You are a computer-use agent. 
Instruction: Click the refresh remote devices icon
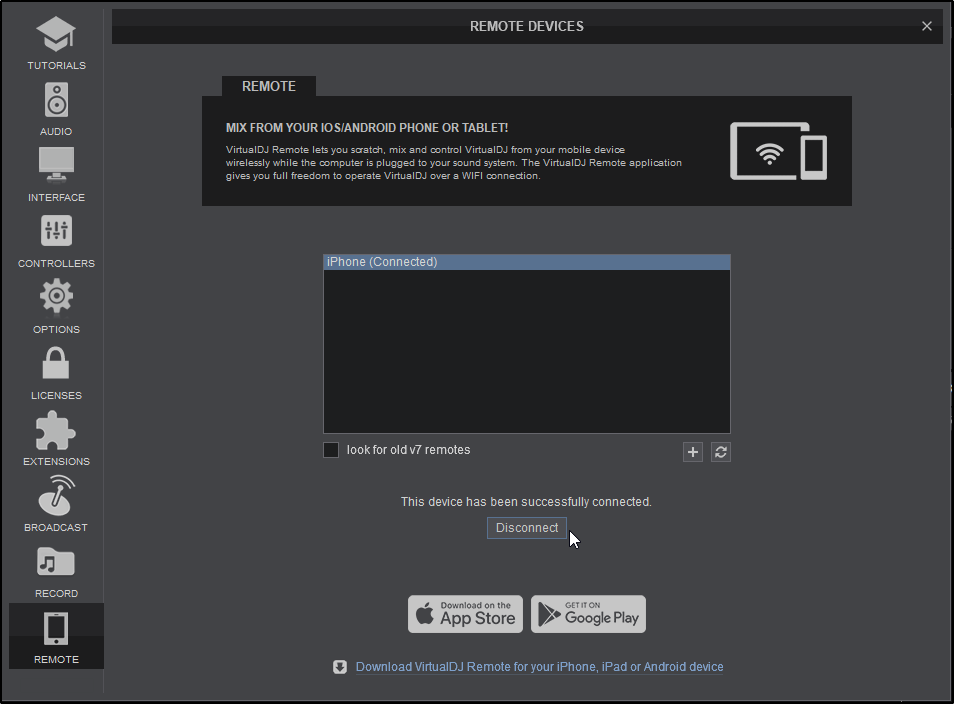point(721,452)
